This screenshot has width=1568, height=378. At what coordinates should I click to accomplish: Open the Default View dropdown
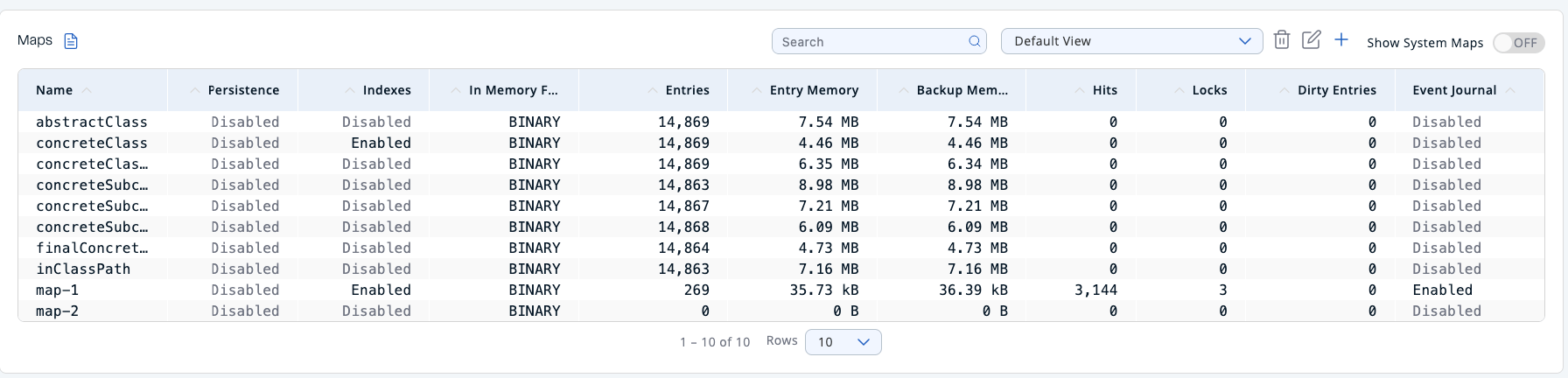(1130, 41)
